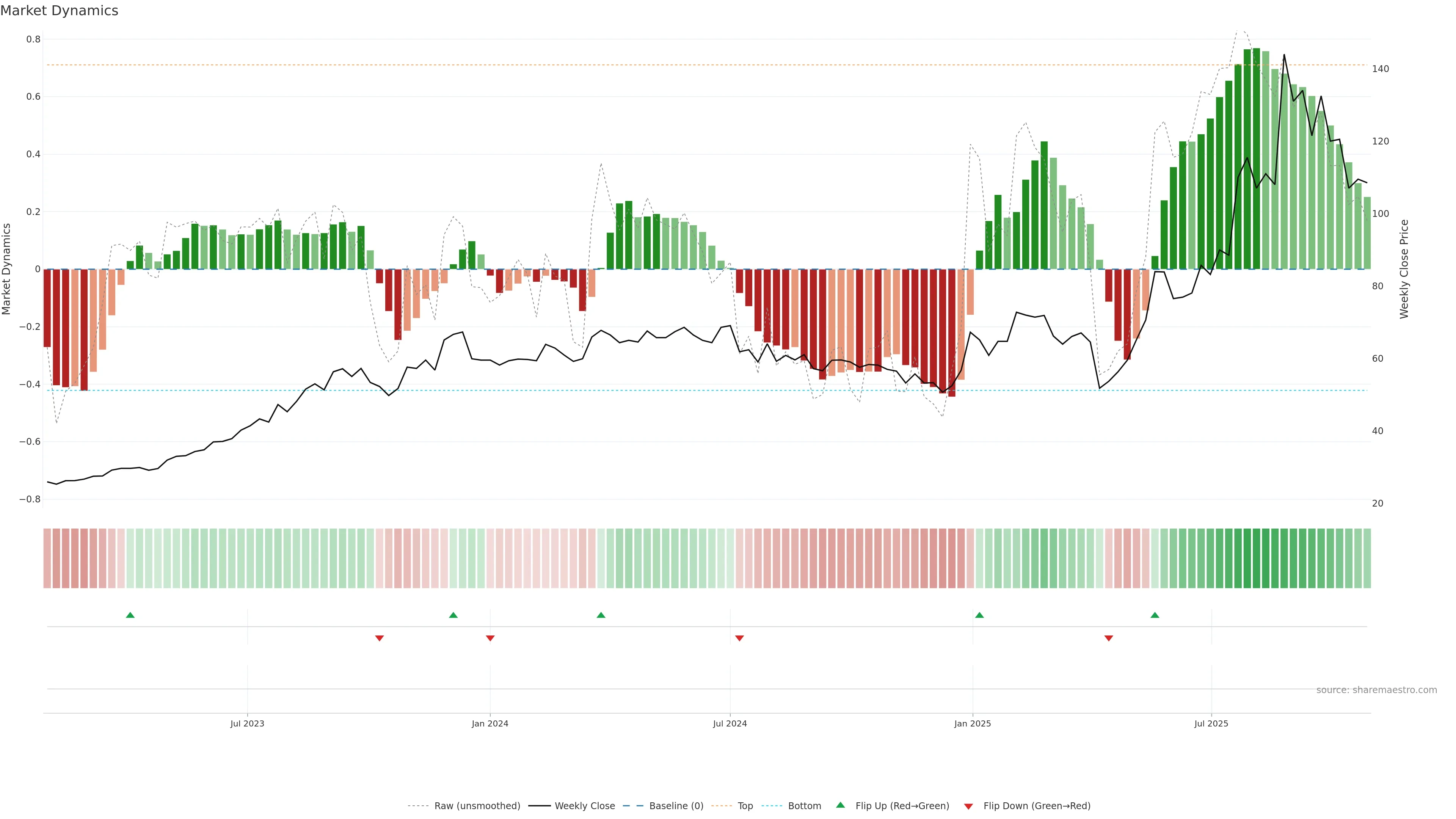1456x819 pixels.
Task: Click the Market Dynamics chart title
Action: tap(60, 11)
